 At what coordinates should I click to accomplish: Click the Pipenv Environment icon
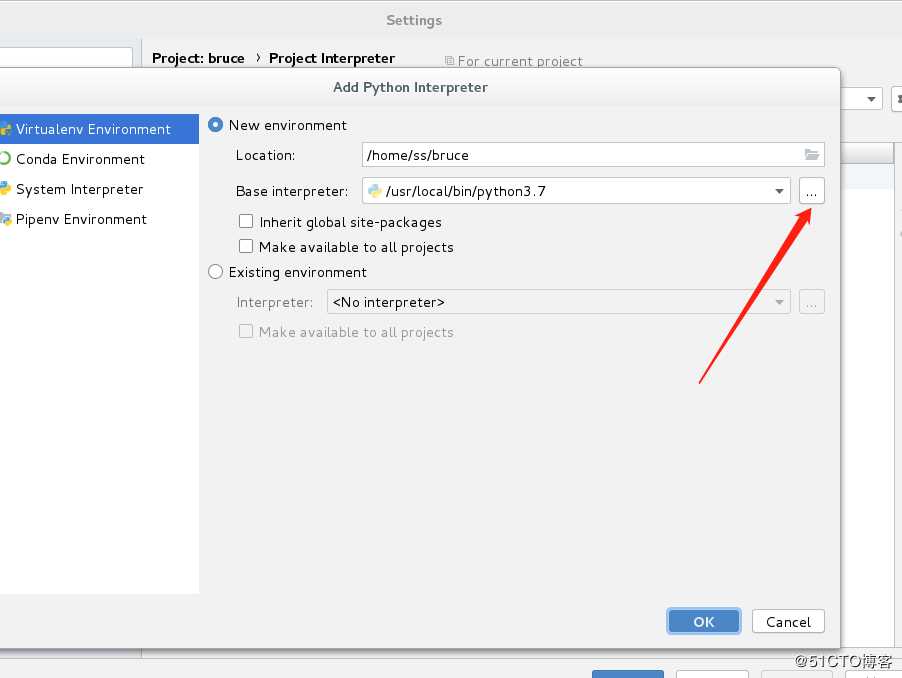6,219
